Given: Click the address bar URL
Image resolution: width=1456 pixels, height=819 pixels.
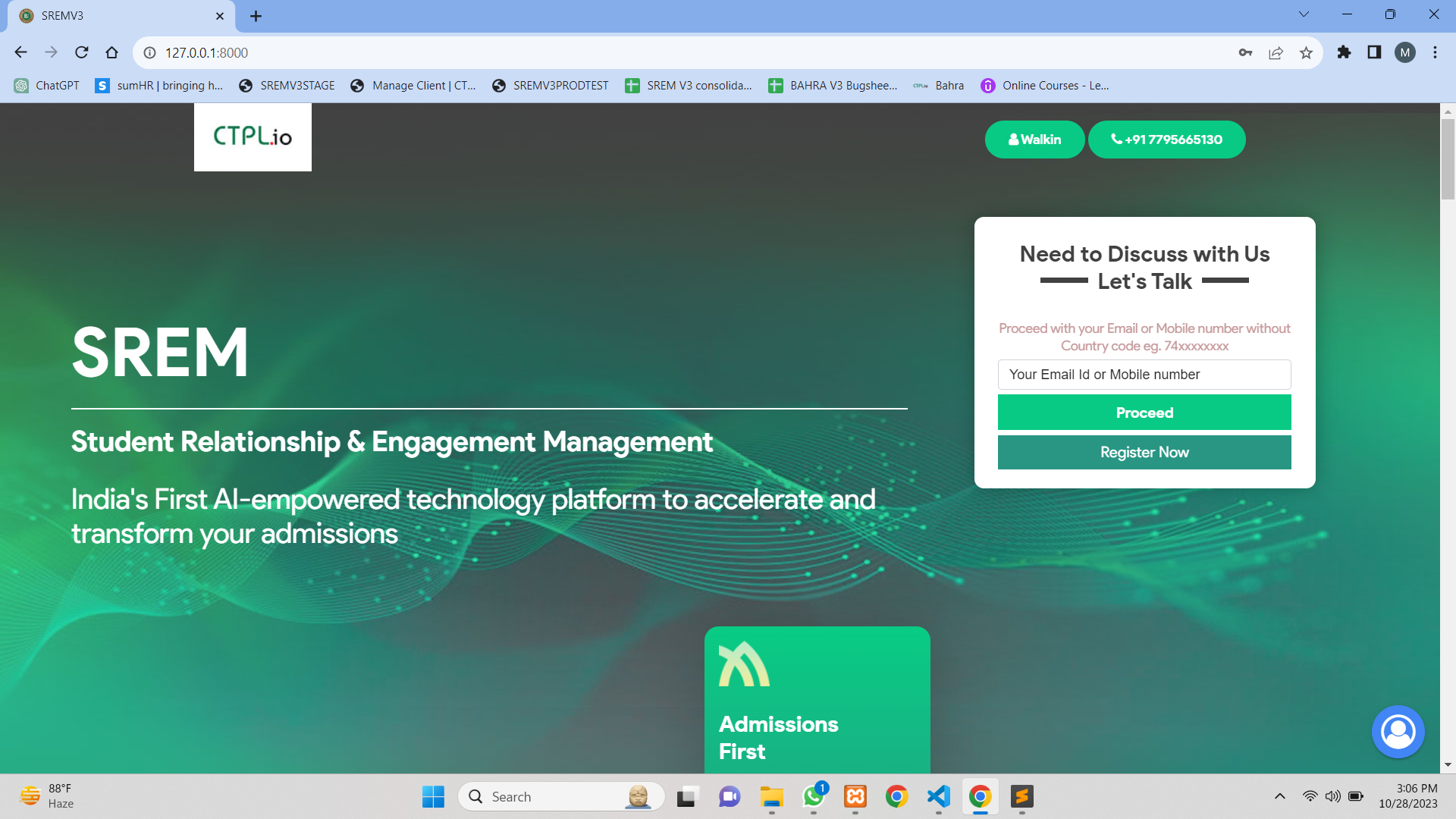Looking at the screenshot, I should pos(206,52).
